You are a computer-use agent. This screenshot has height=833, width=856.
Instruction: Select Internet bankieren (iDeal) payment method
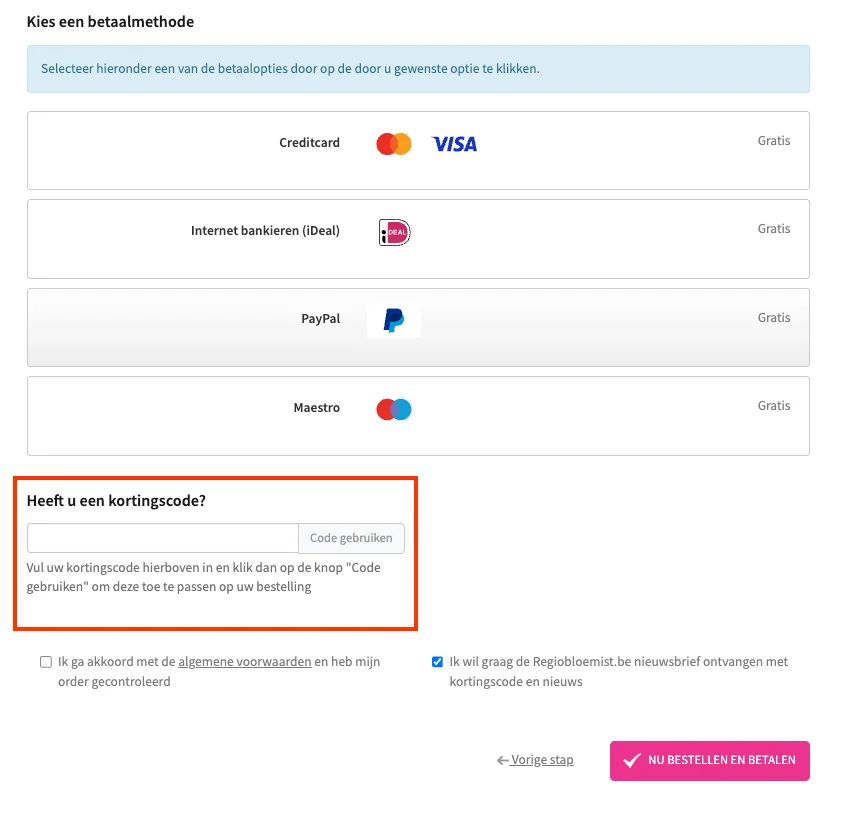click(x=418, y=239)
